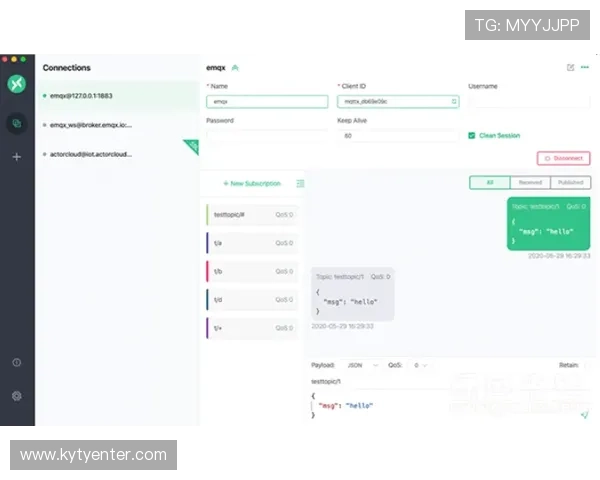Click the New Subscription button

click(252, 184)
